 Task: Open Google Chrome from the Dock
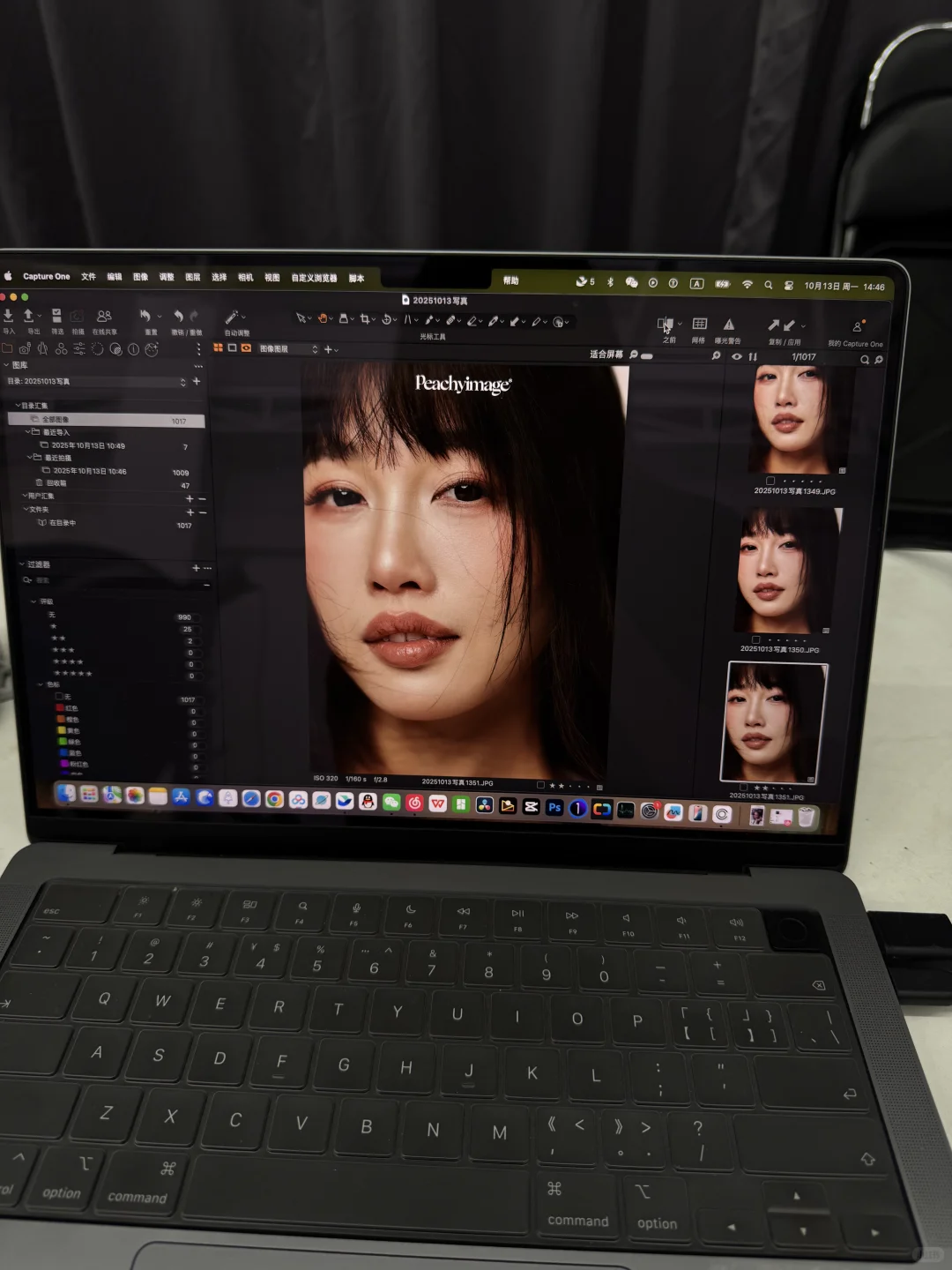[x=275, y=799]
